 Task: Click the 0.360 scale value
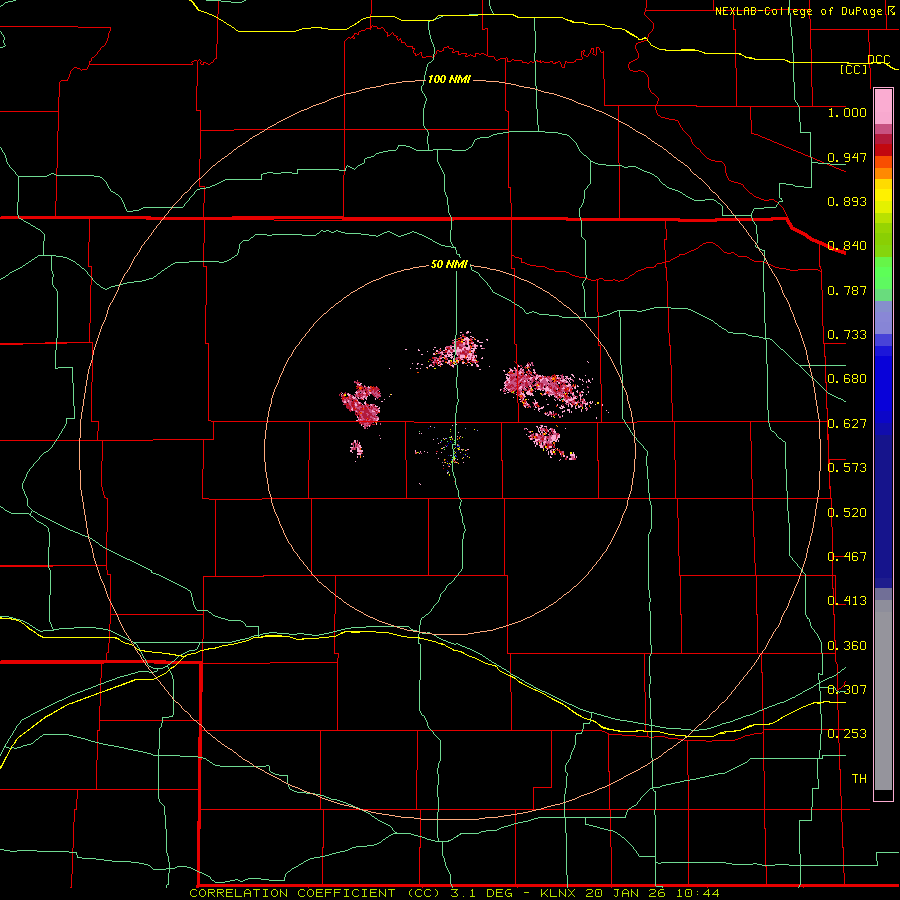[847, 646]
